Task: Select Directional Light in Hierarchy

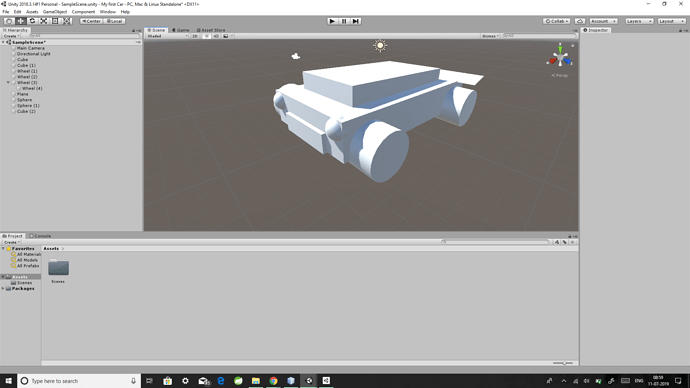Action: 33,54
